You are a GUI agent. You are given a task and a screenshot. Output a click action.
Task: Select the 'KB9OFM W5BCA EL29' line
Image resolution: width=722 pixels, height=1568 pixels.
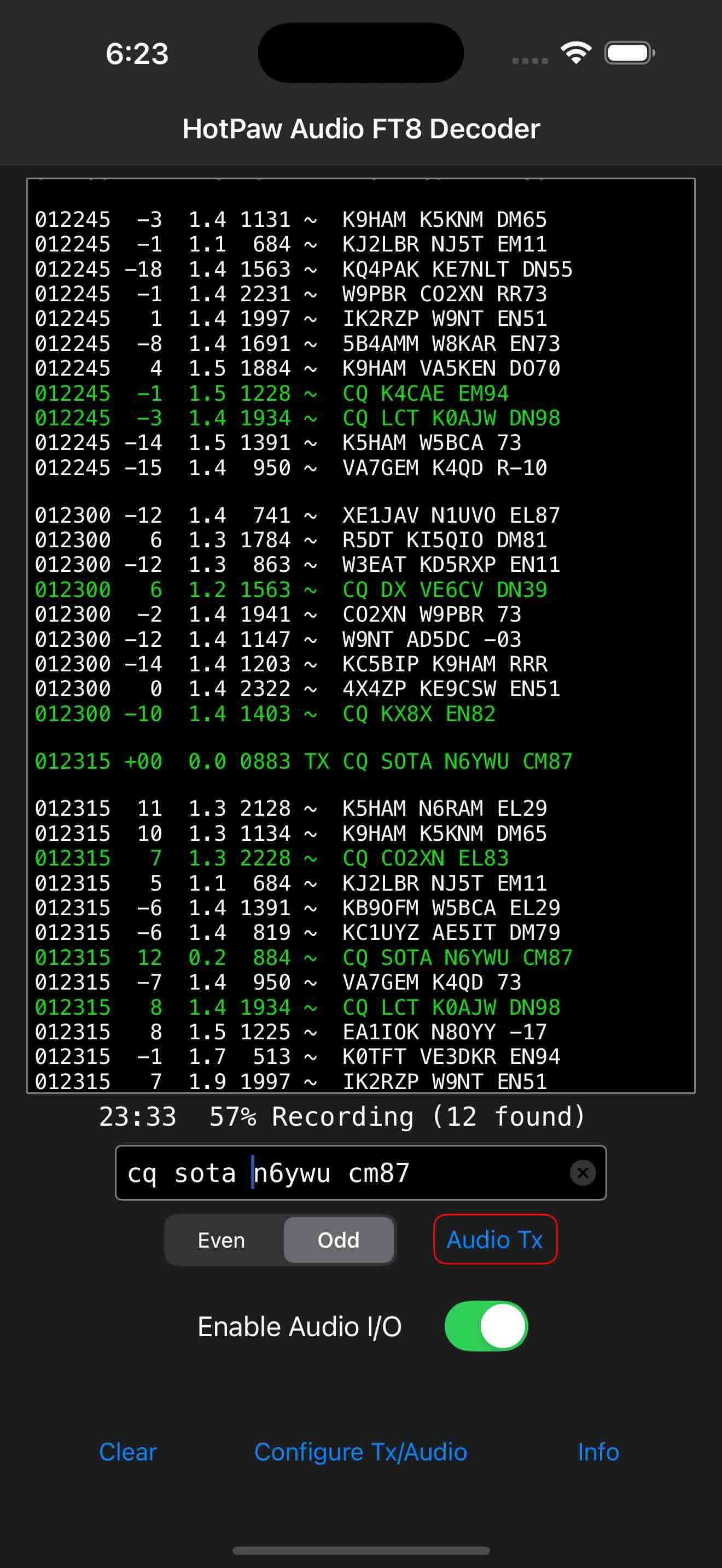tap(297, 908)
